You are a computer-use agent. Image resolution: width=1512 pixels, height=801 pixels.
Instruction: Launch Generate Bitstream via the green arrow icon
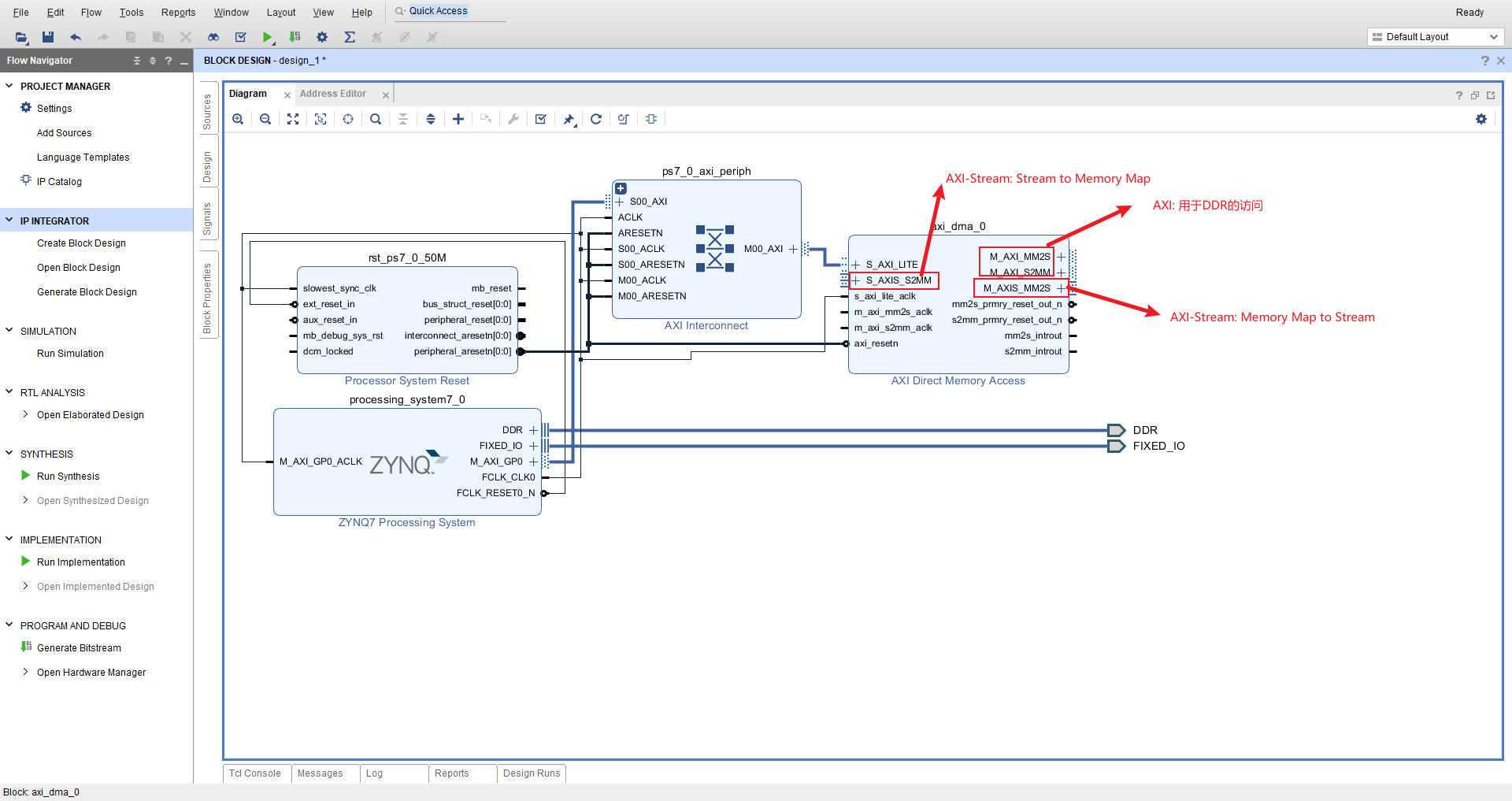pyautogui.click(x=295, y=37)
